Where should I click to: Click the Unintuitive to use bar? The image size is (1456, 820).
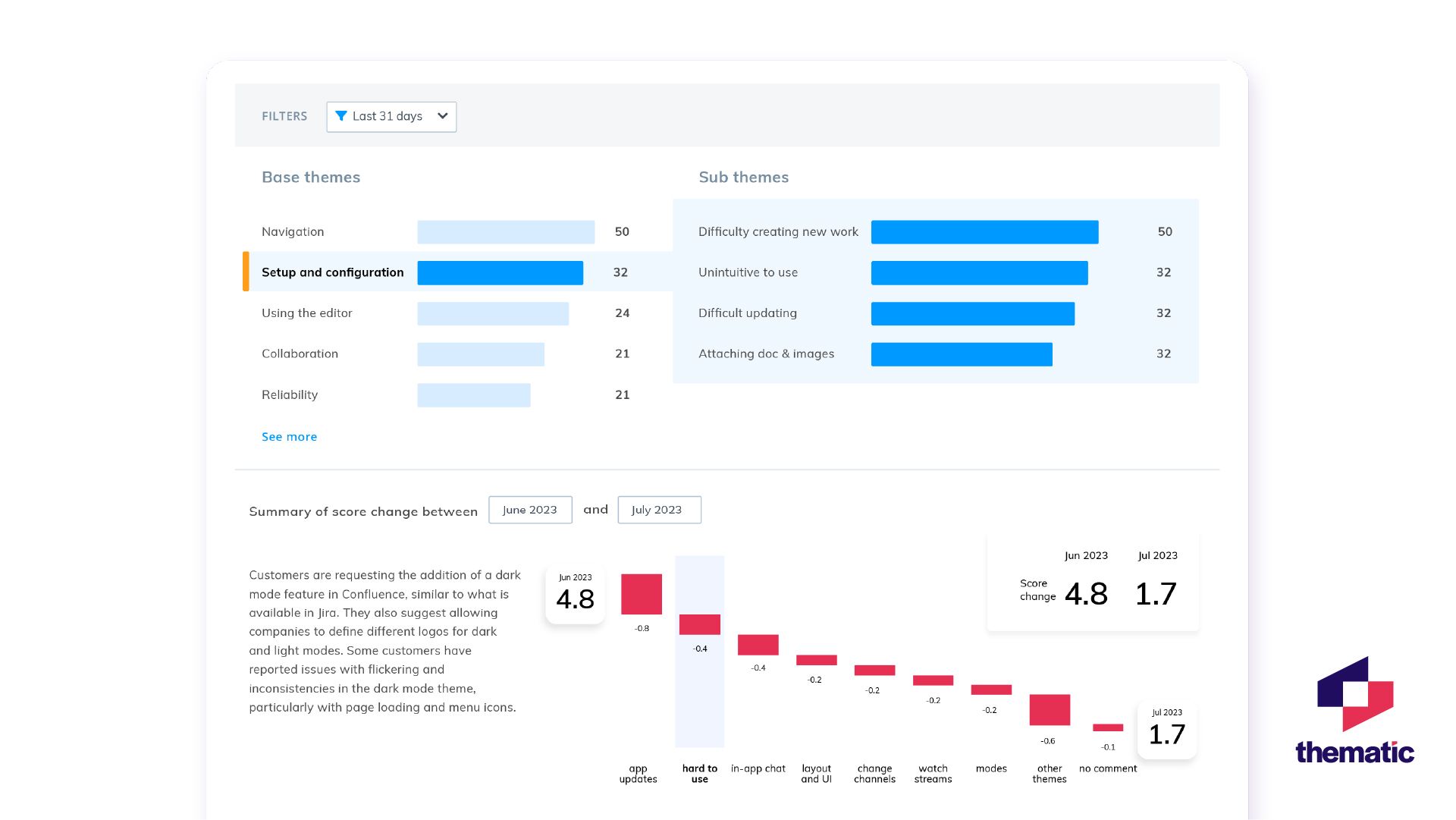[979, 273]
